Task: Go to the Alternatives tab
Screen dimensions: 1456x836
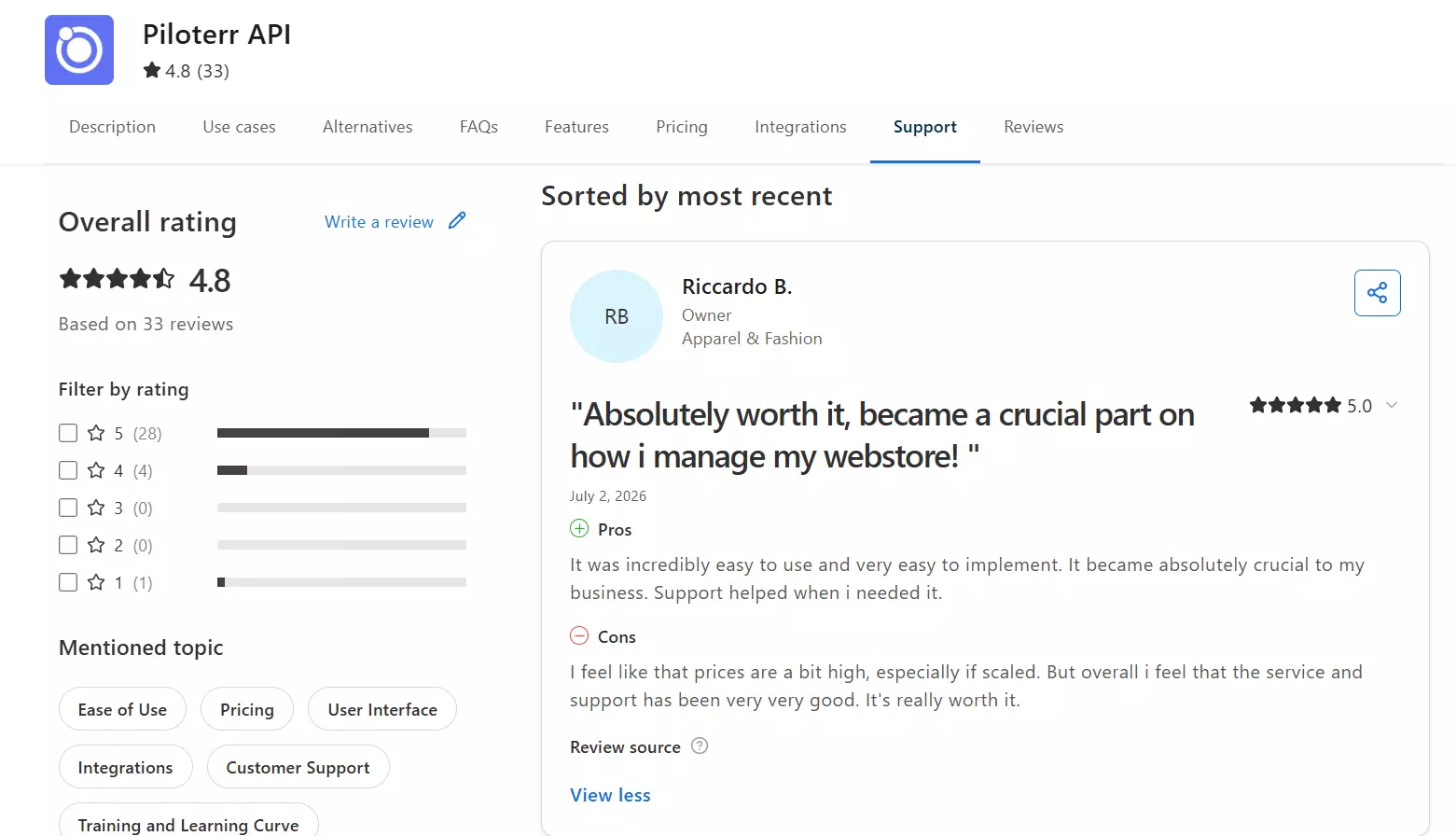Action: [367, 127]
